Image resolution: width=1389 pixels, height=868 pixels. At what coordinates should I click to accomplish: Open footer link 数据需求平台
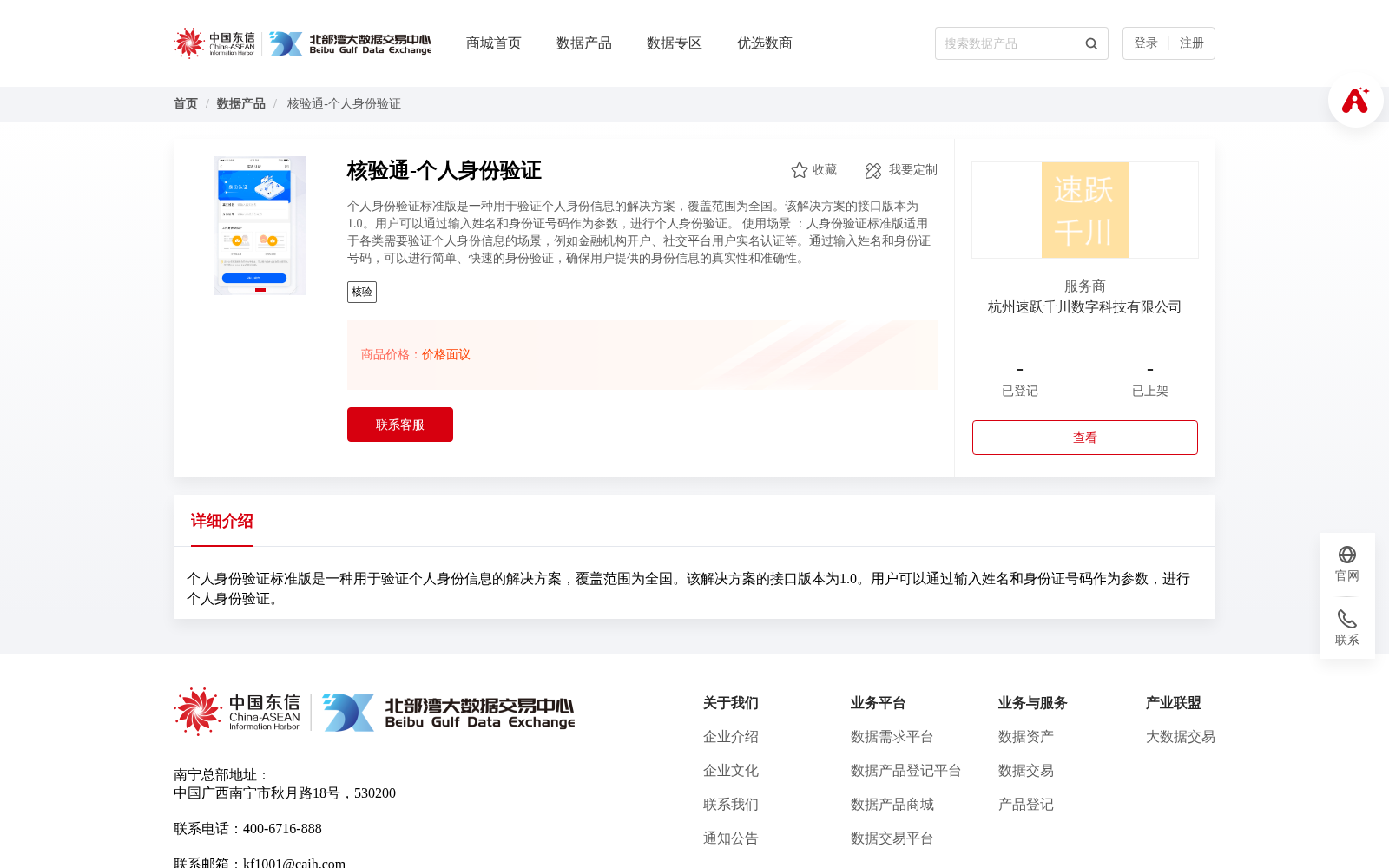892,737
